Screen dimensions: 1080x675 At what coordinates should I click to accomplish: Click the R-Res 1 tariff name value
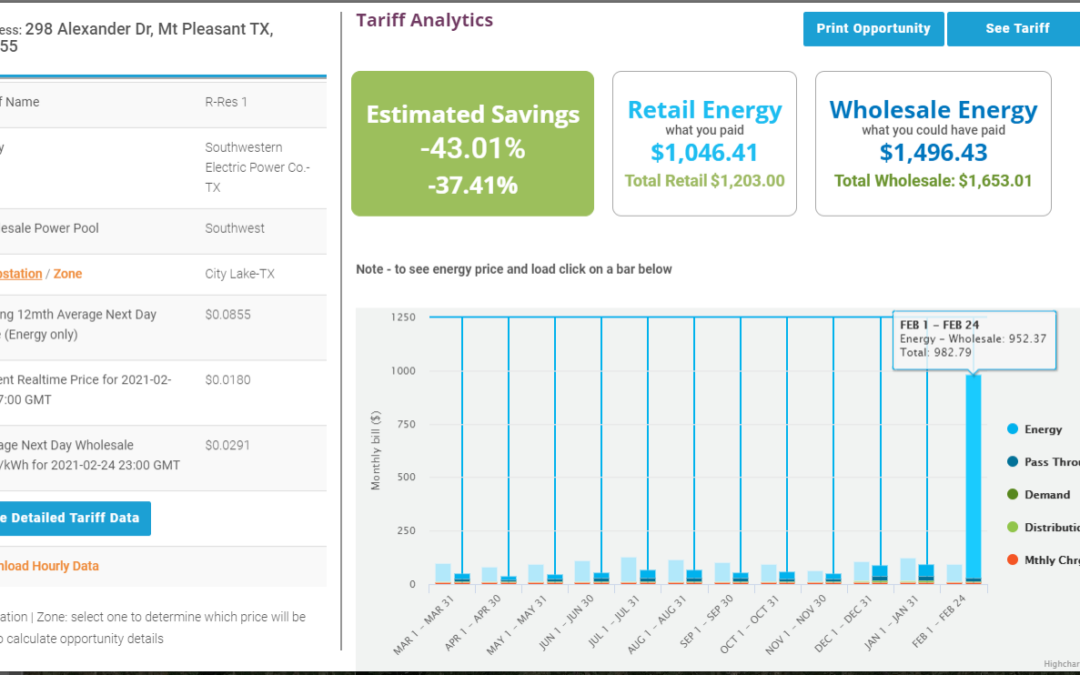(226, 102)
